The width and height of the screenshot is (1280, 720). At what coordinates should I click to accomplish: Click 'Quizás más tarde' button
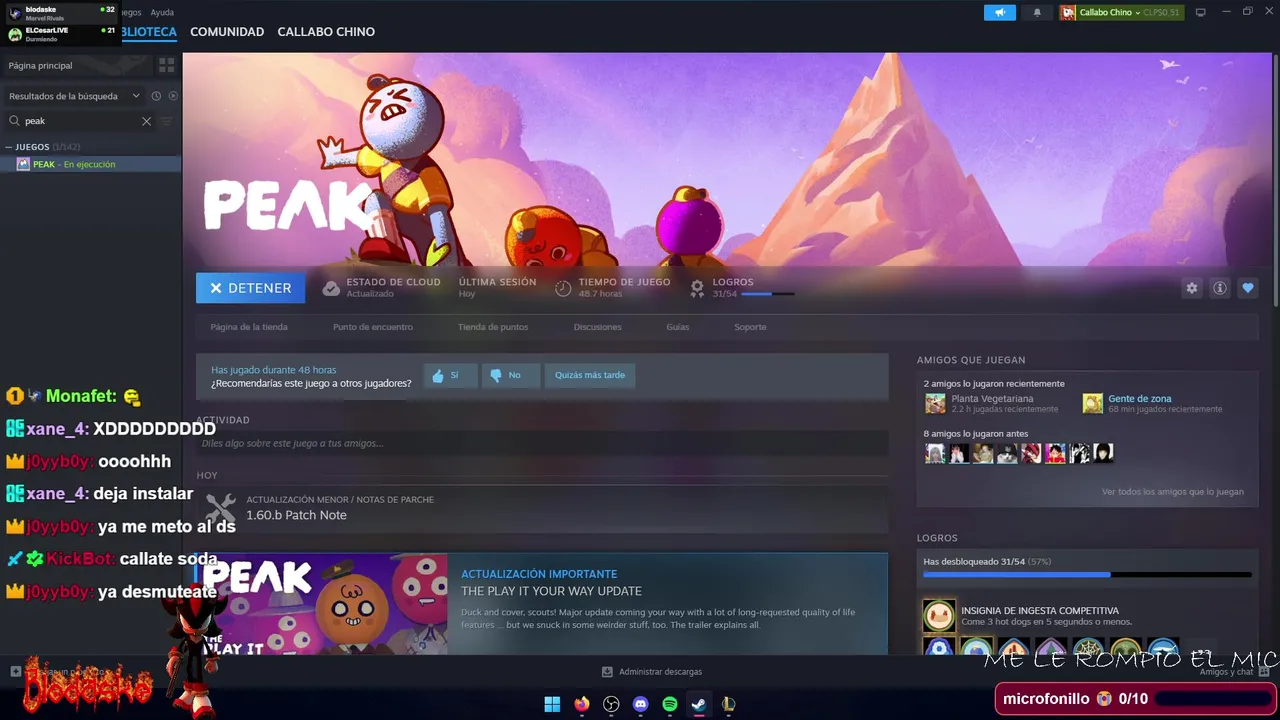pos(590,375)
